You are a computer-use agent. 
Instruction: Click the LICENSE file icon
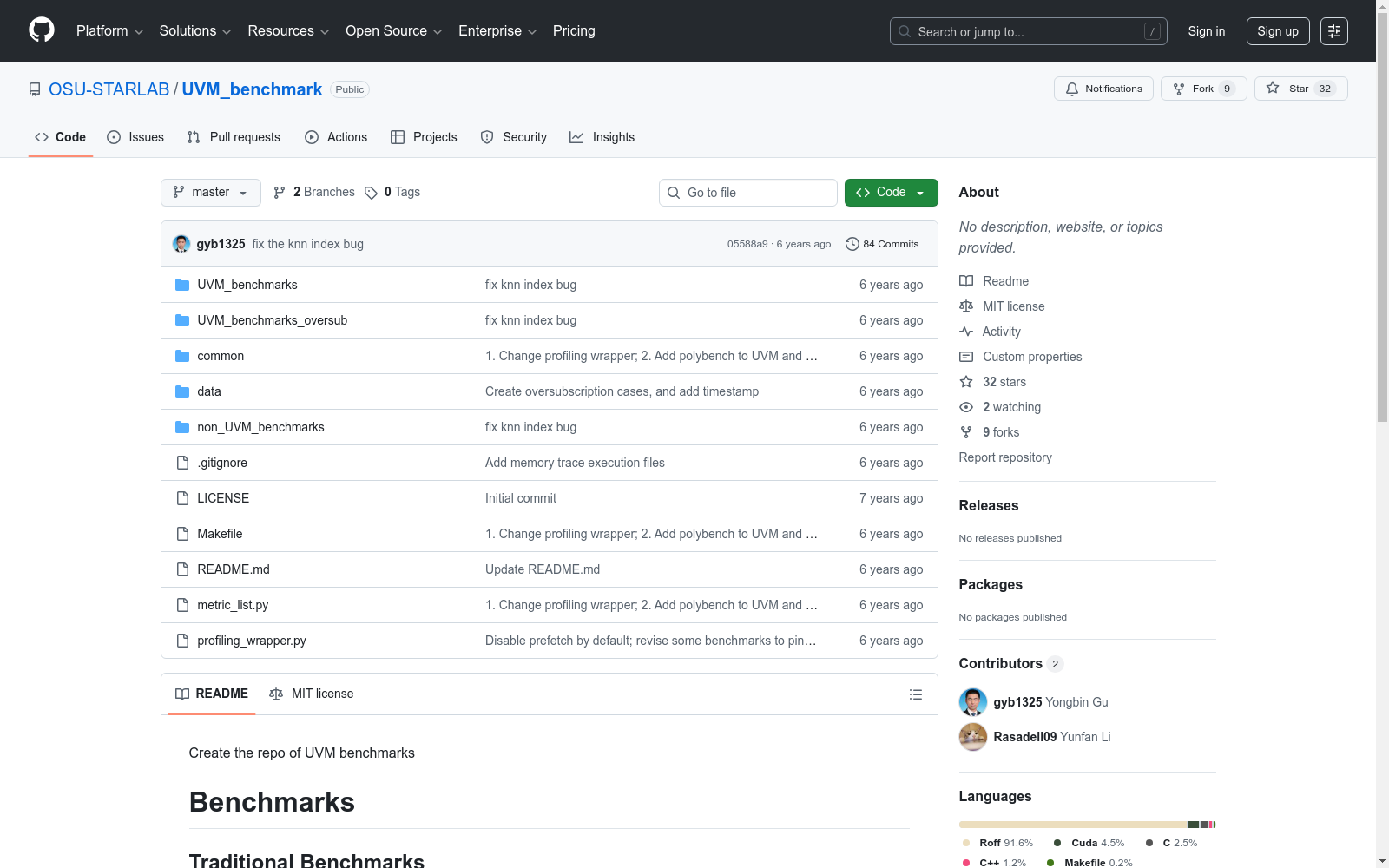182,498
